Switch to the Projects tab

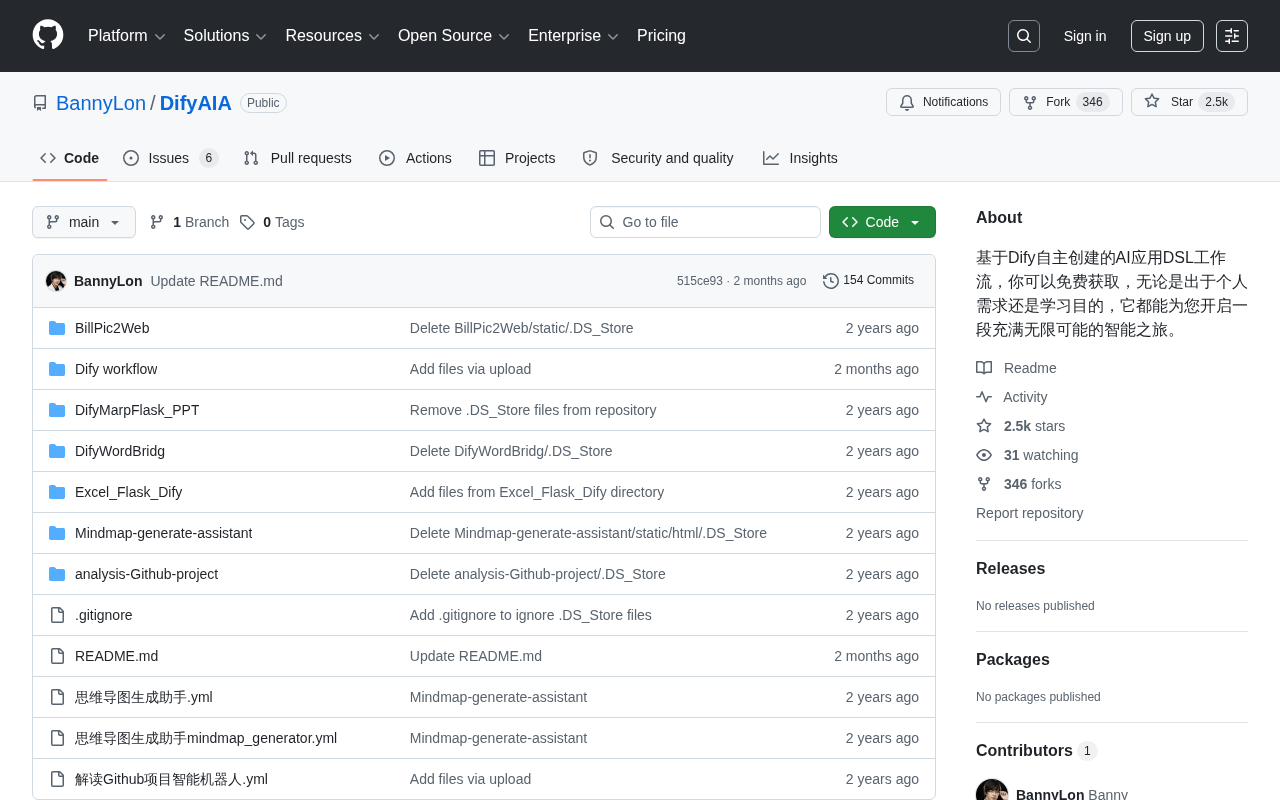pyautogui.click(x=517, y=158)
